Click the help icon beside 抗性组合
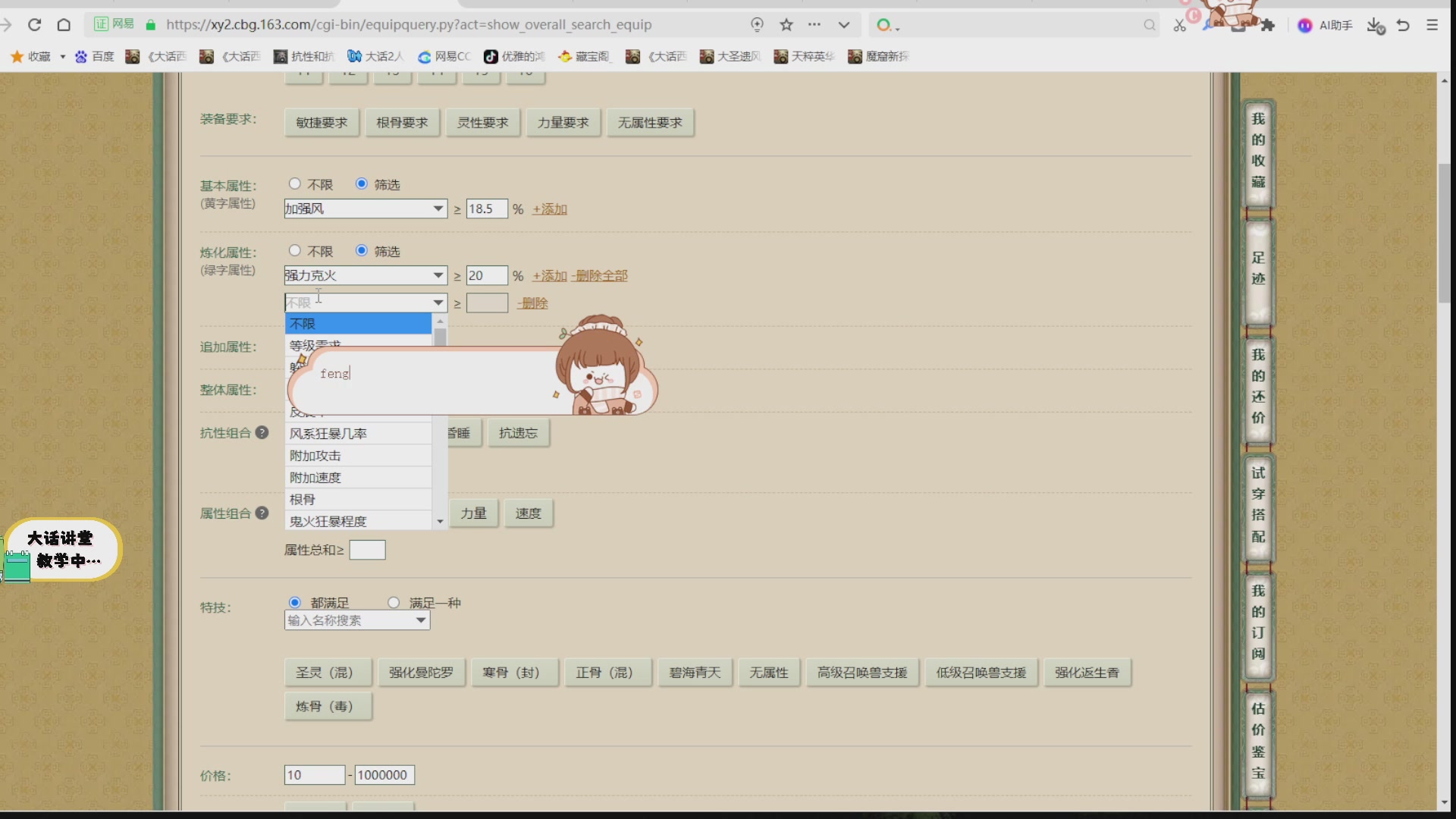Viewport: 1456px width, 819px height. (262, 433)
